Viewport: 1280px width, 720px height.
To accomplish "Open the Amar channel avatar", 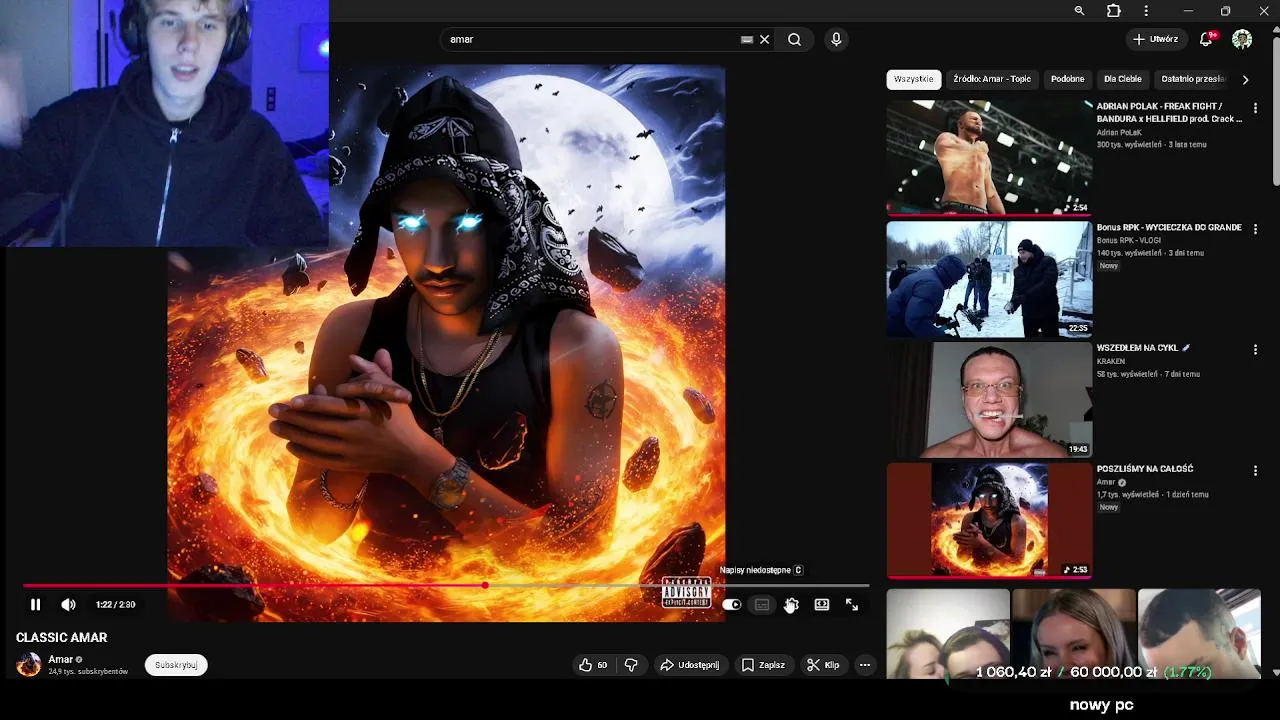I will 29,665.
